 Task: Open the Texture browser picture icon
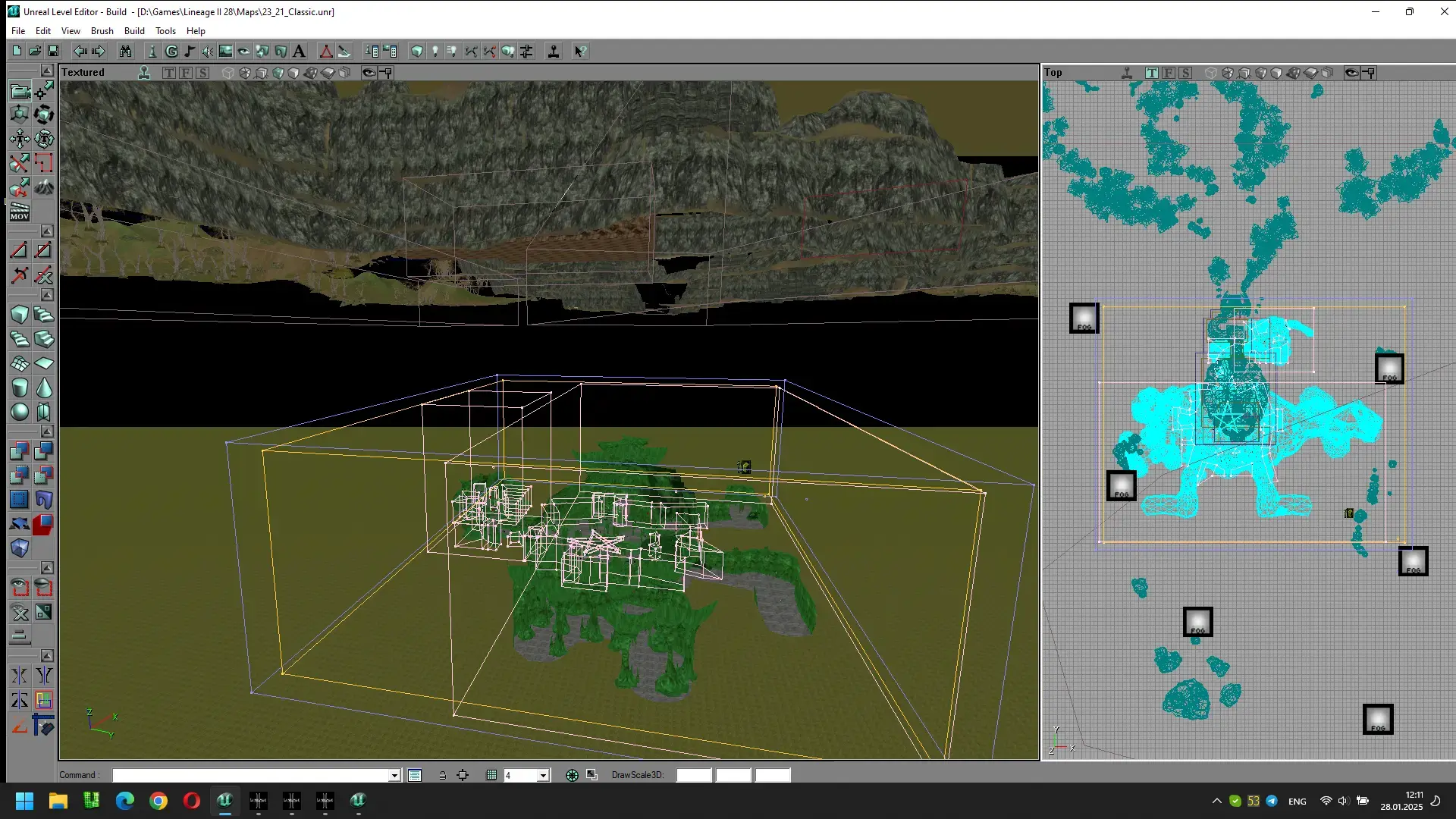[x=226, y=51]
